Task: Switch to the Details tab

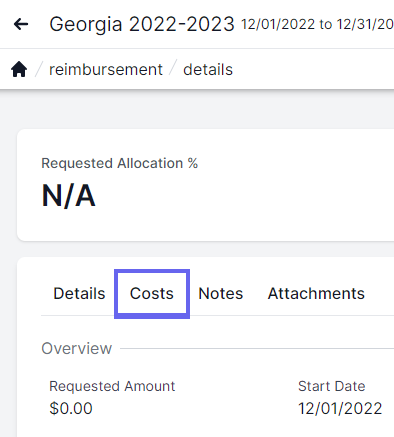Action: click(79, 294)
